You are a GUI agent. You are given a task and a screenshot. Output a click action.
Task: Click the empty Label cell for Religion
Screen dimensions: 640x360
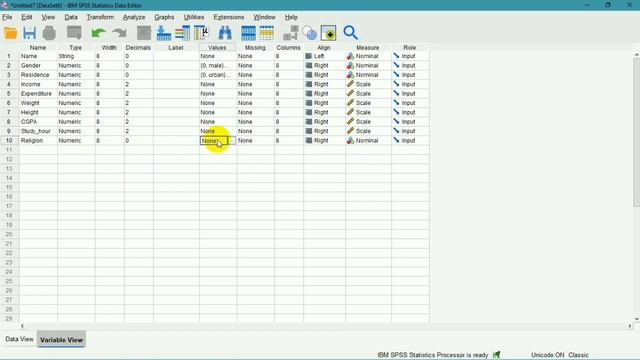[x=176, y=140]
